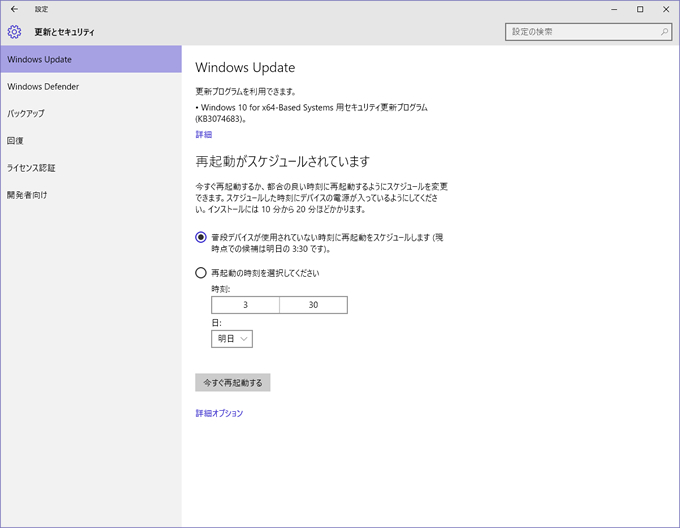Click the minute field showing 30
Viewport: 680px width, 528px height.
[x=314, y=305]
